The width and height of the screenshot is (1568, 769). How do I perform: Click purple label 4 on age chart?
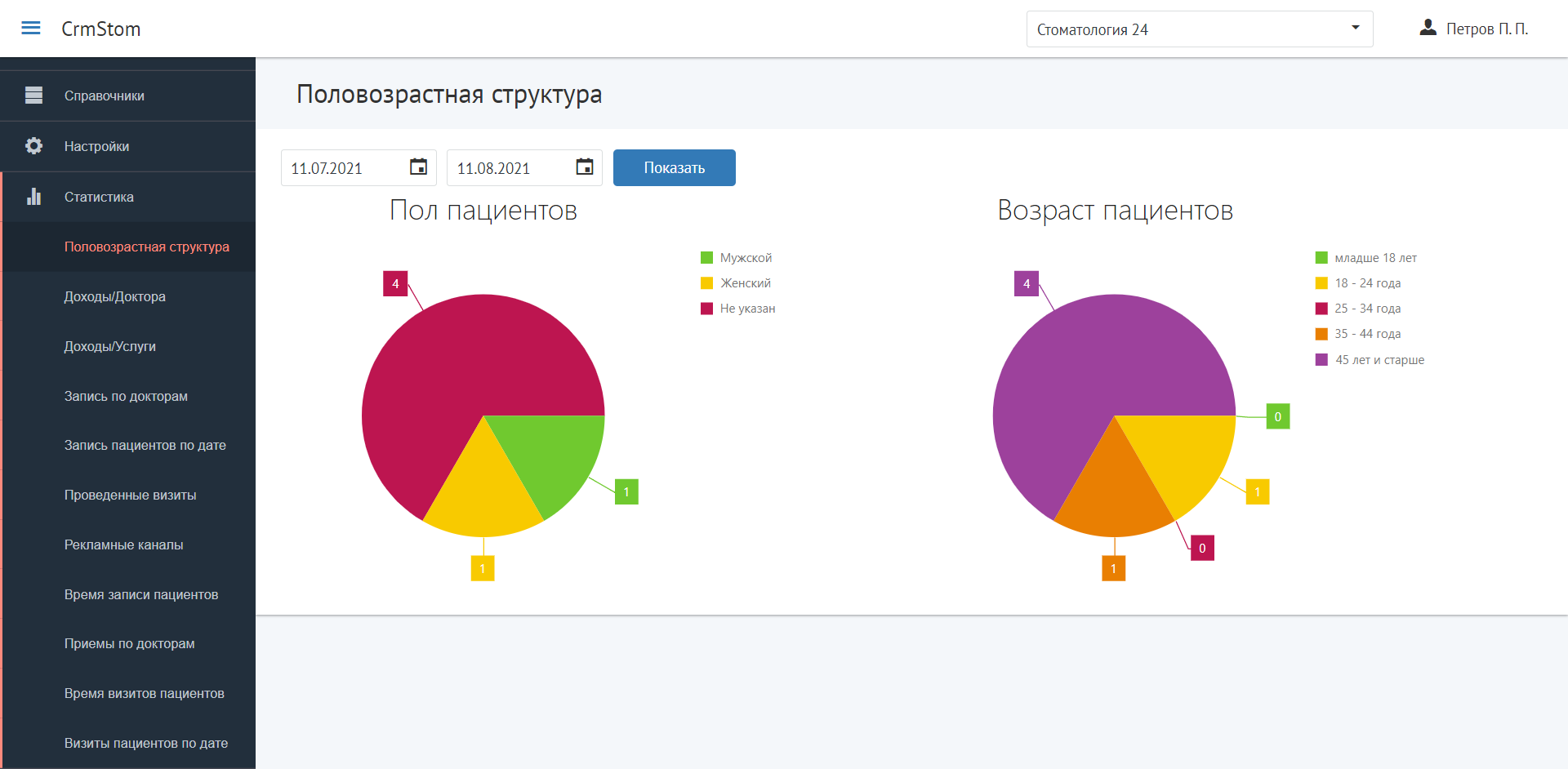click(1027, 283)
